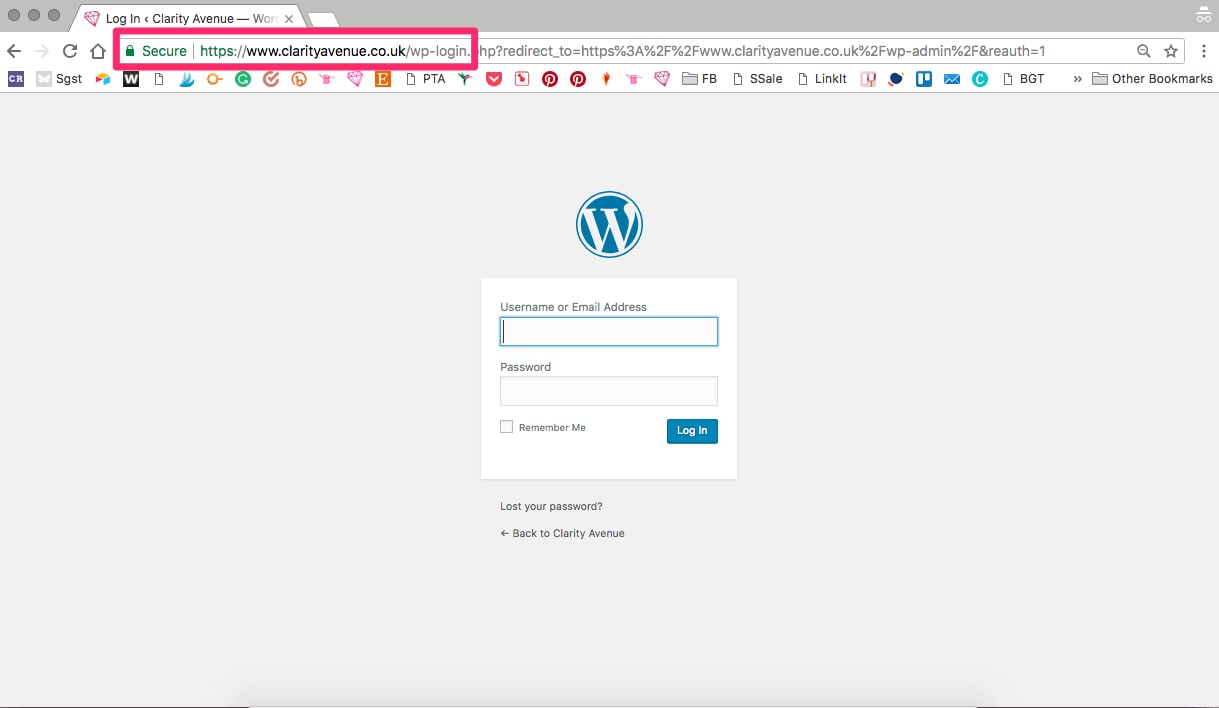Open the Other Bookmarks folder
This screenshot has width=1219, height=708.
[x=1152, y=79]
